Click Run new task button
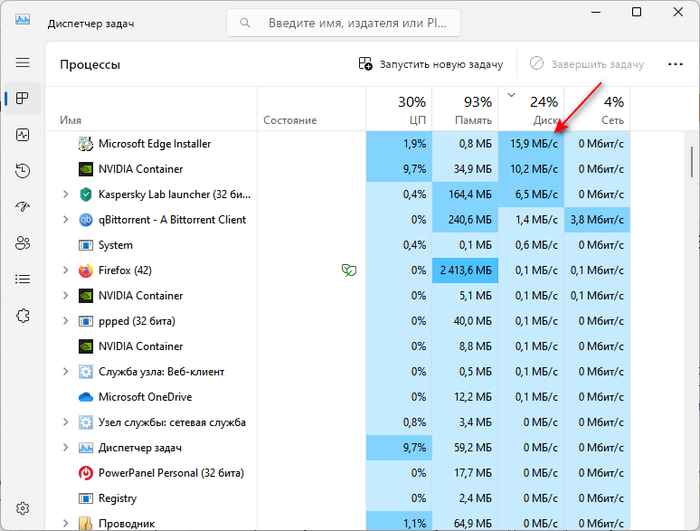The height and width of the screenshot is (531, 700). [430, 64]
